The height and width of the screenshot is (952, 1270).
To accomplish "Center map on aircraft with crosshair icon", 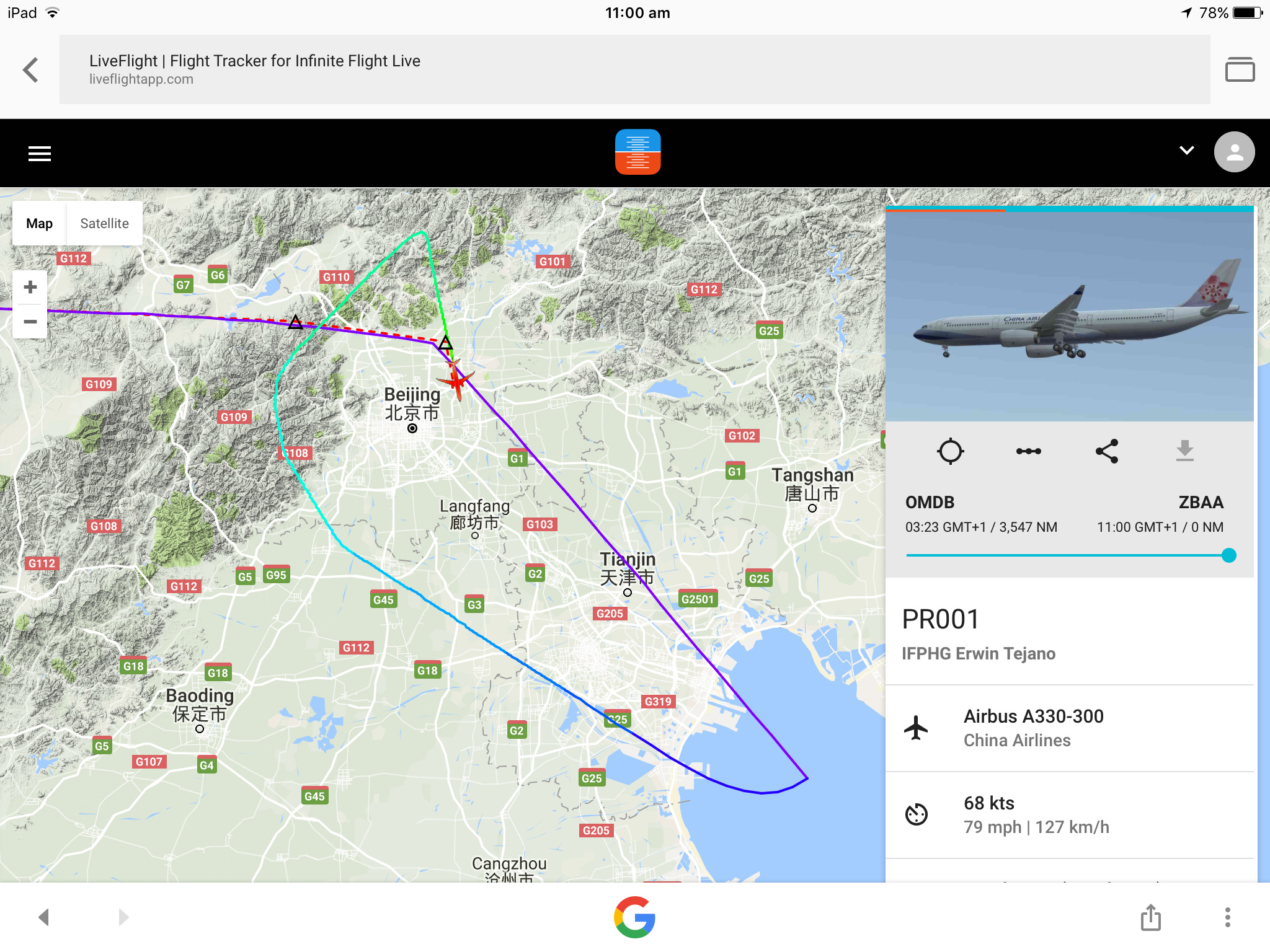I will [950, 451].
